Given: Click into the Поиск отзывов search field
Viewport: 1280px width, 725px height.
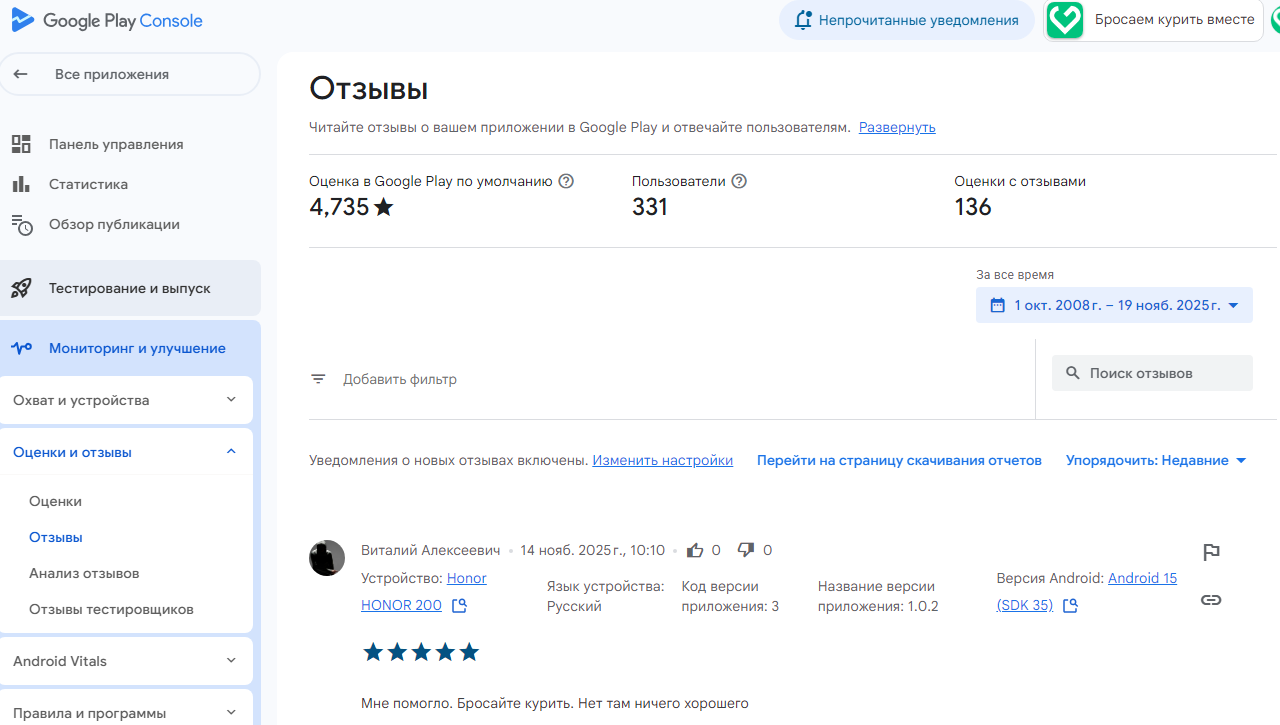Looking at the screenshot, I should [x=1152, y=373].
